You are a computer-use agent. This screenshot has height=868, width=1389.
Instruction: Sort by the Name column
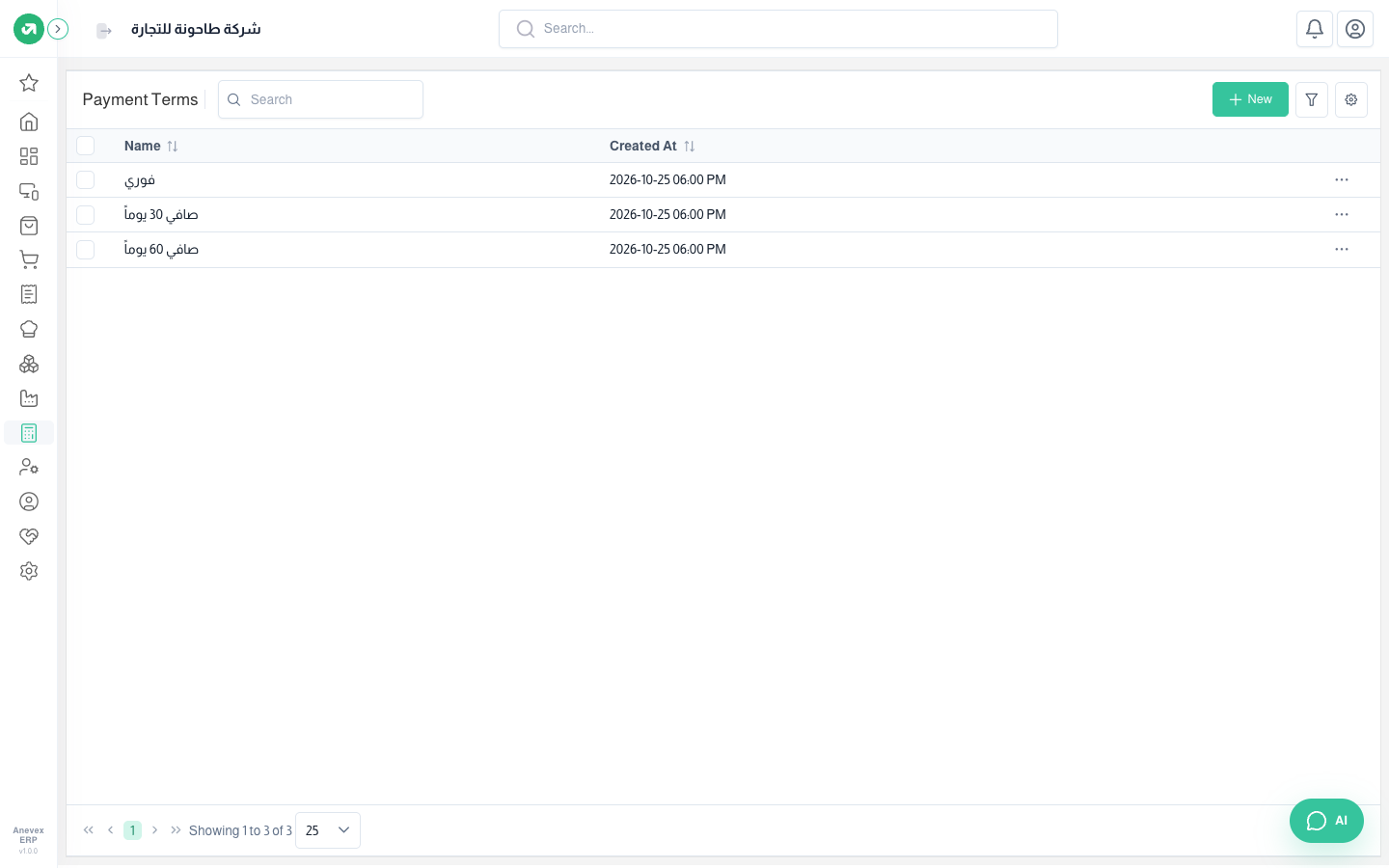click(151, 146)
